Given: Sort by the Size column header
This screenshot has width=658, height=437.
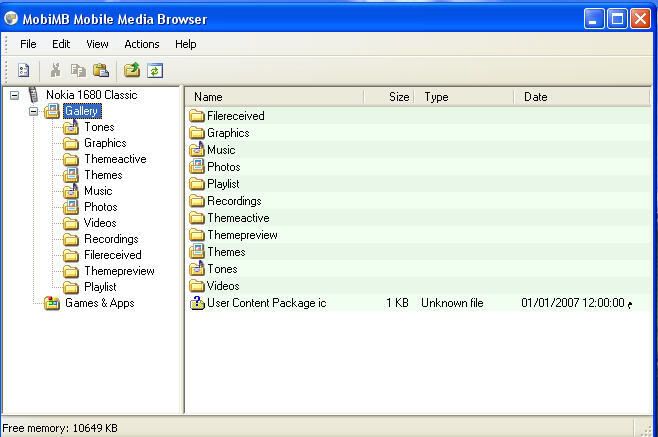Looking at the screenshot, I should 389,97.
